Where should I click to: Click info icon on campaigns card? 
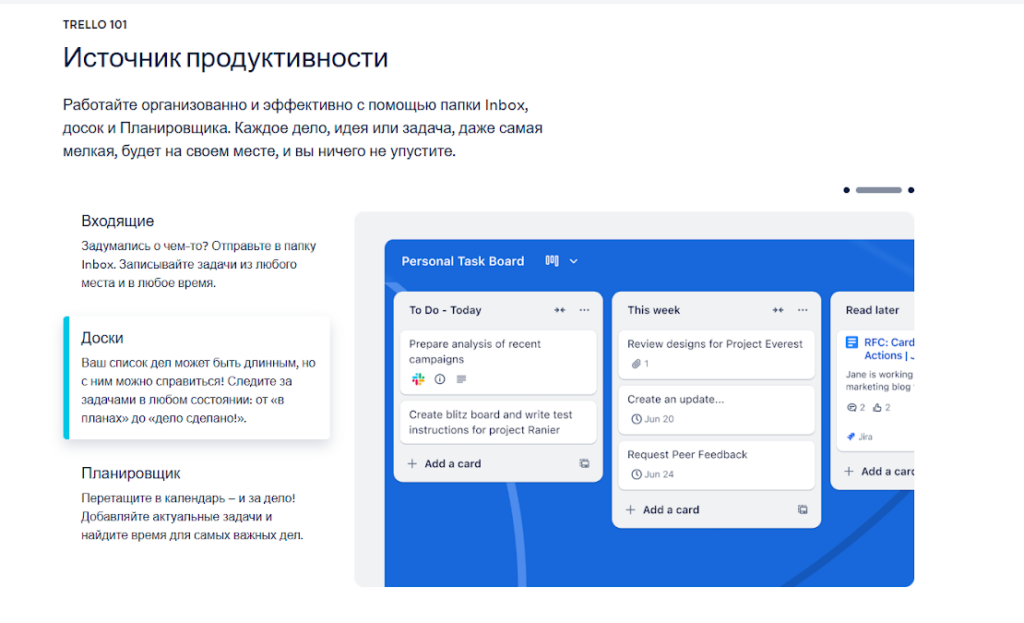tap(440, 379)
